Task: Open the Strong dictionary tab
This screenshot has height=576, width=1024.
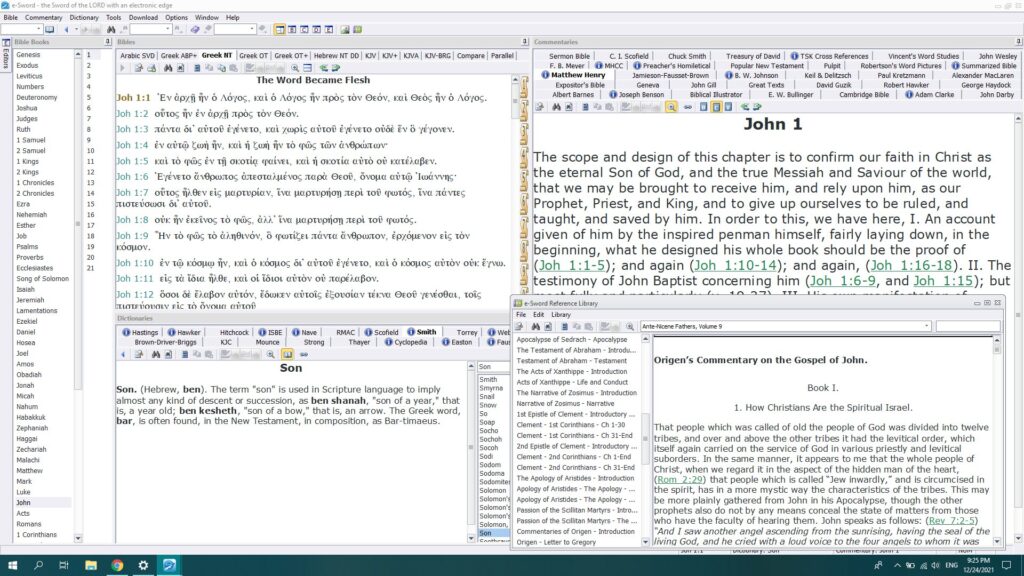Action: click(314, 342)
